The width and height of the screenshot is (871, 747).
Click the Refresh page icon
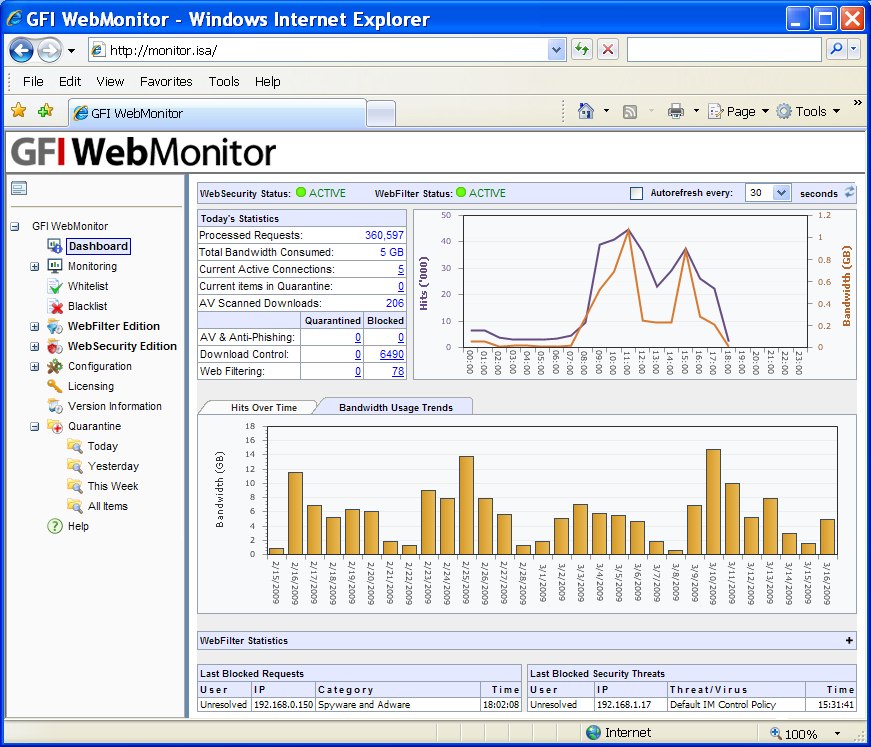(582, 50)
